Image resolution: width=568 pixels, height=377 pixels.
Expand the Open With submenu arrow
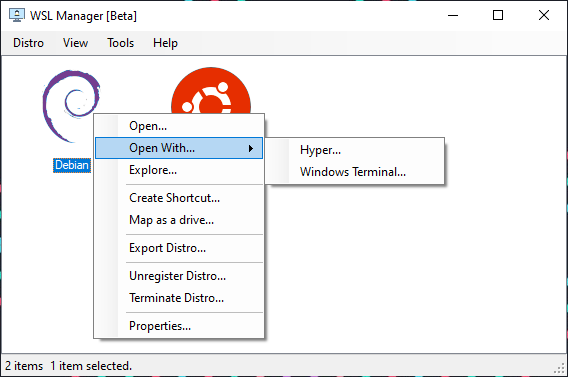[x=251, y=148]
